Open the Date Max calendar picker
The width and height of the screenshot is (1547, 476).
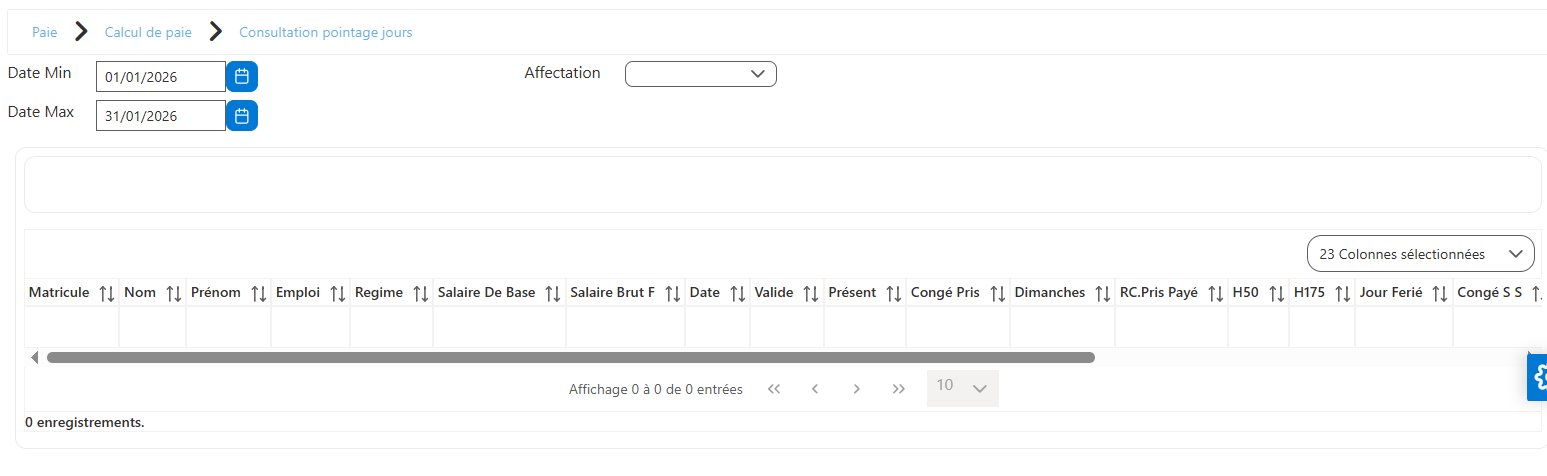click(x=242, y=116)
